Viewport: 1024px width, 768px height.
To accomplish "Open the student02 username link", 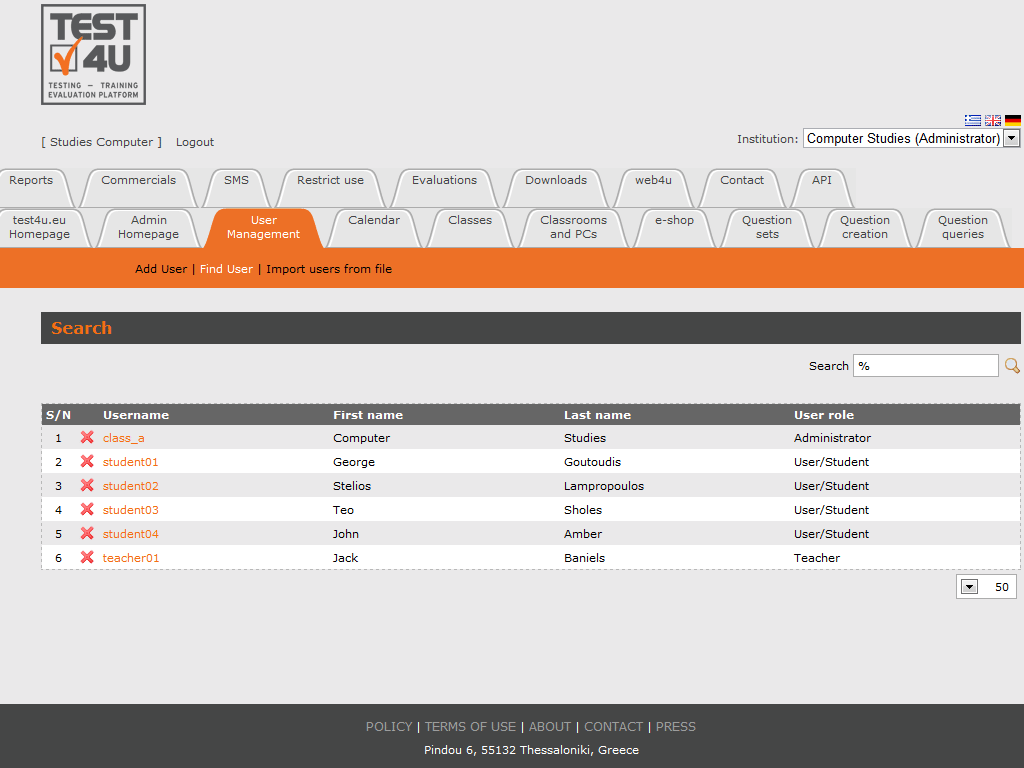I will [x=131, y=486].
